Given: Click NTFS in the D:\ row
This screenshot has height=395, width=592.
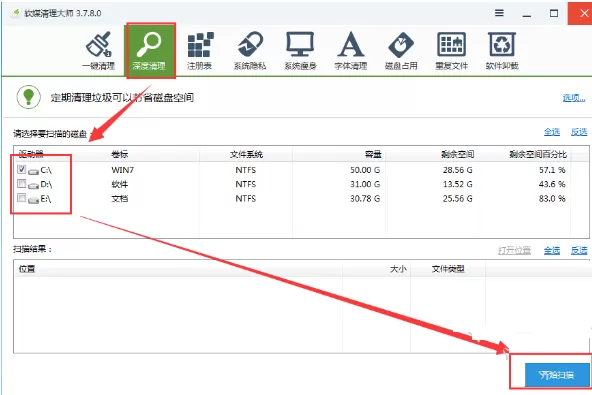Looking at the screenshot, I should [246, 184].
